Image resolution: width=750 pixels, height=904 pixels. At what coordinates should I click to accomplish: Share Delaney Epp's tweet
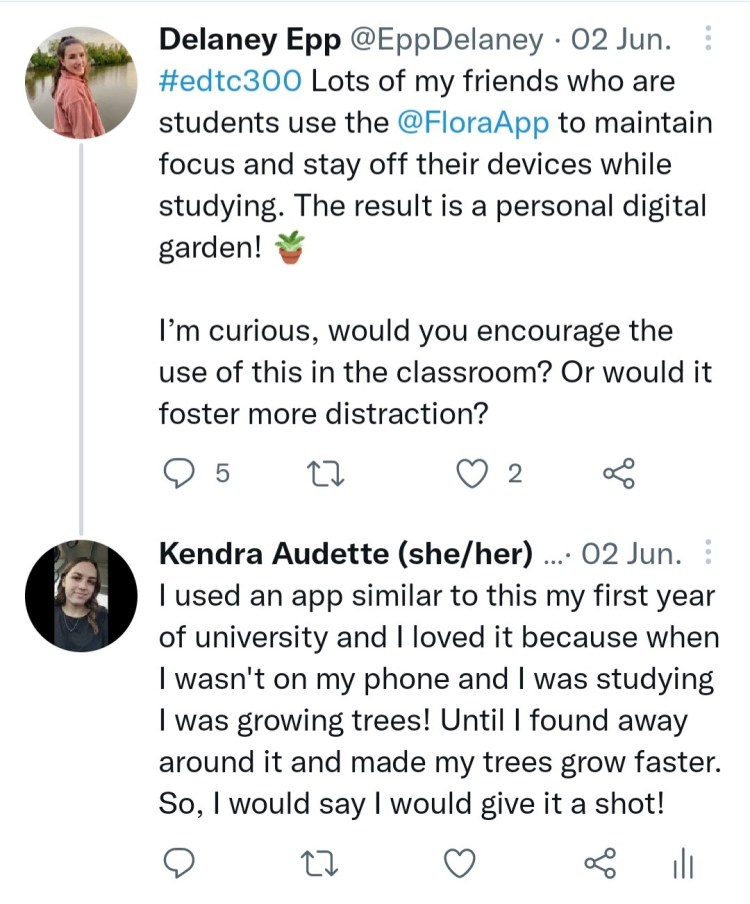pyautogui.click(x=618, y=474)
